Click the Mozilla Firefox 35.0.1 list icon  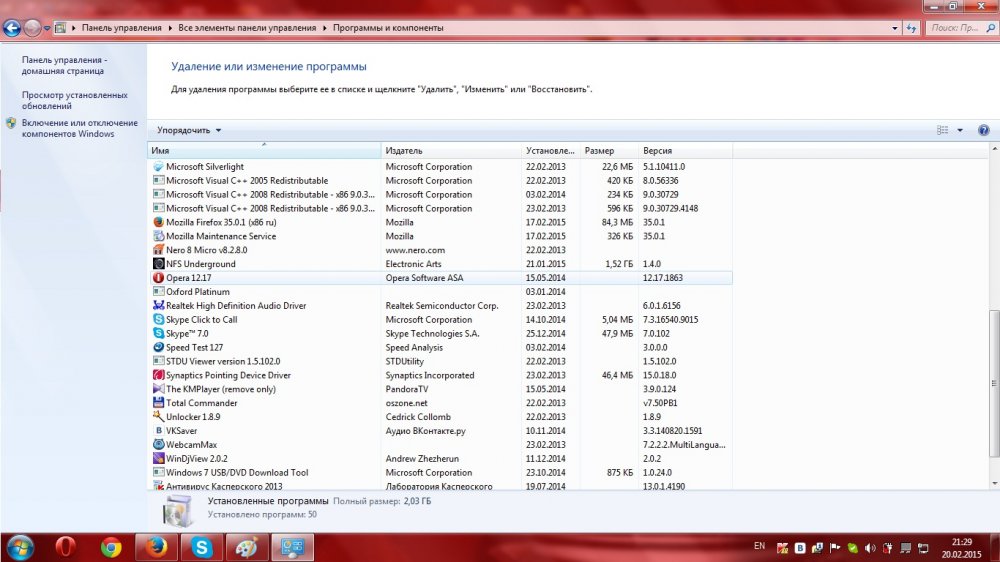158,222
